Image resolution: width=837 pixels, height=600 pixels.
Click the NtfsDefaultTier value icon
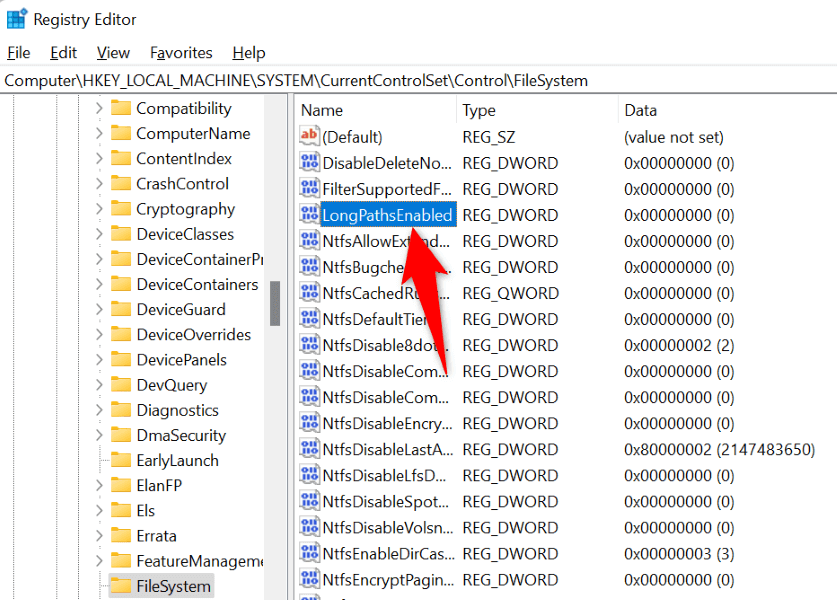(x=310, y=319)
